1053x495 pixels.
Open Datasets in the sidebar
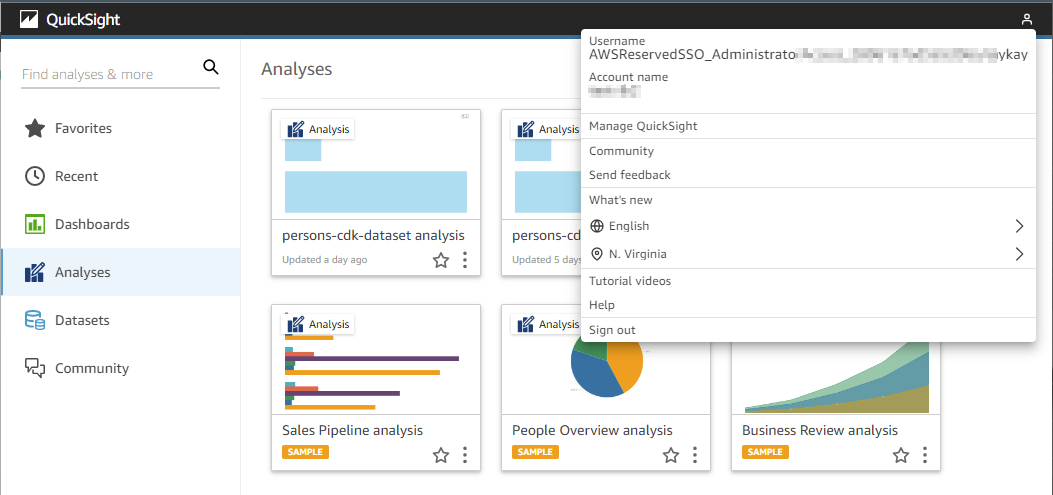tap(121, 320)
